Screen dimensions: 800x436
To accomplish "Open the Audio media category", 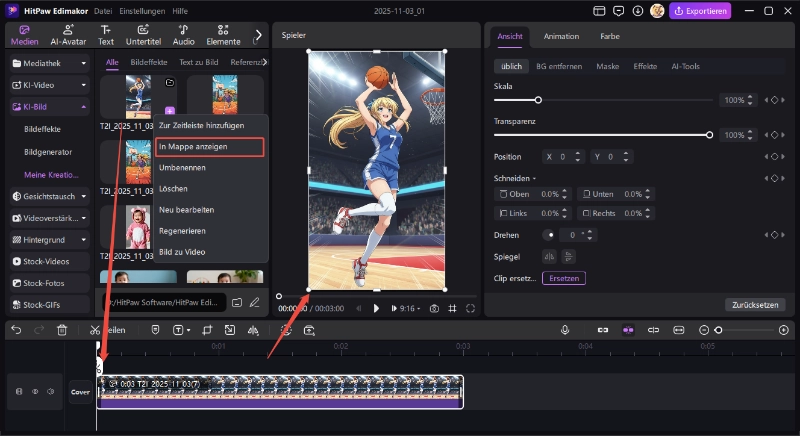I will point(183,35).
